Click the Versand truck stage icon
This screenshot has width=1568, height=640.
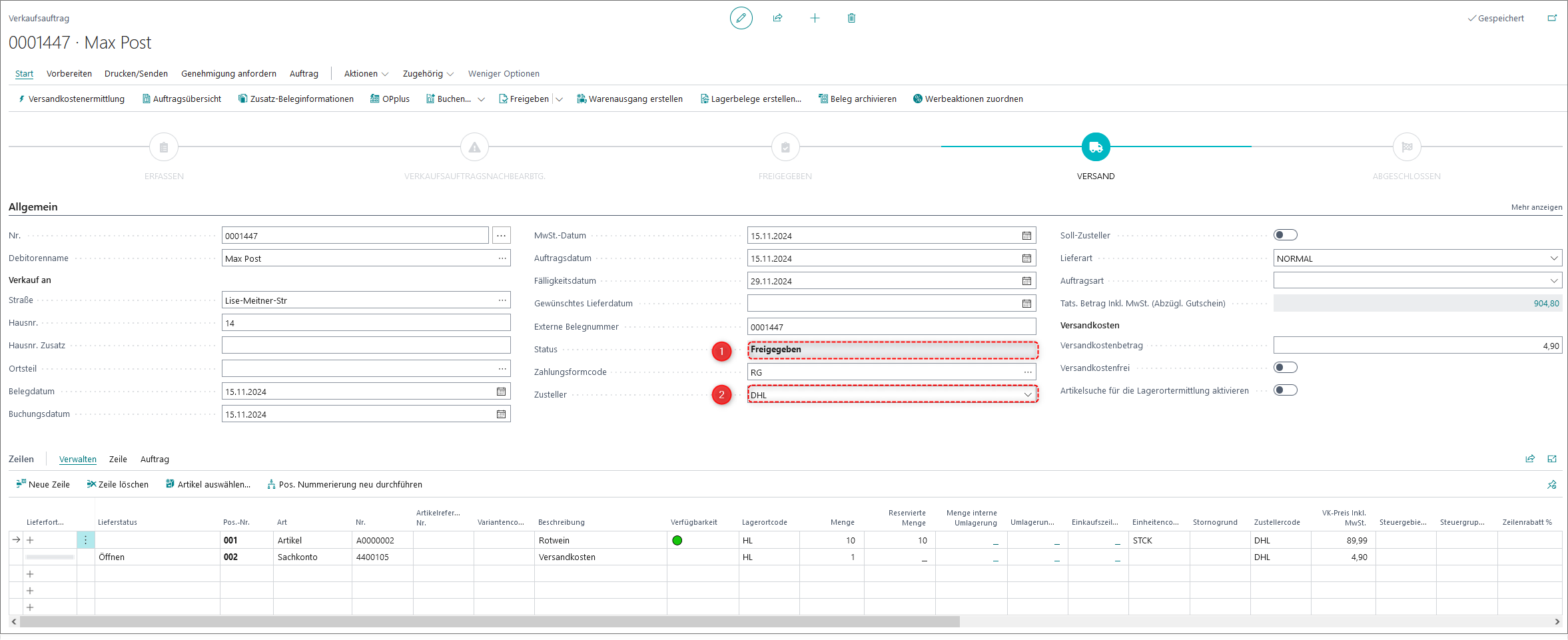click(1096, 147)
